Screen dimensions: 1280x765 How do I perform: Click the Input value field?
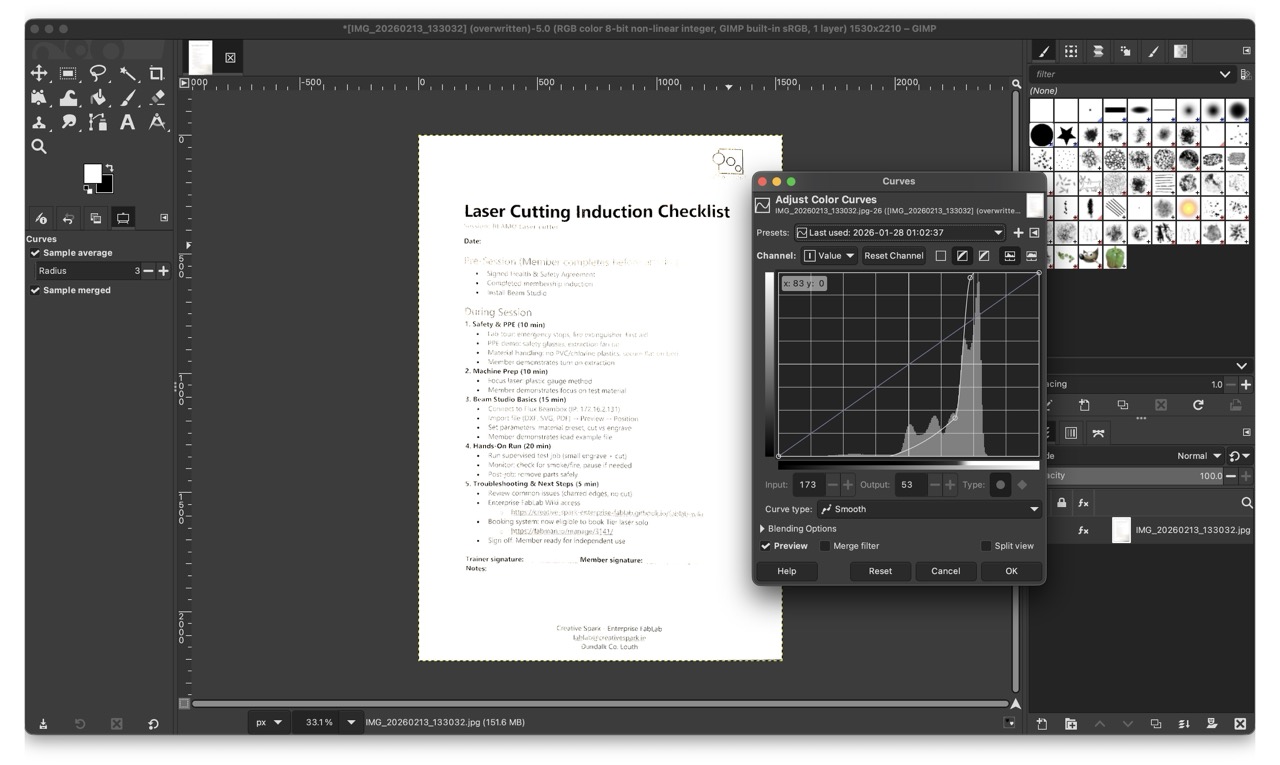click(808, 485)
